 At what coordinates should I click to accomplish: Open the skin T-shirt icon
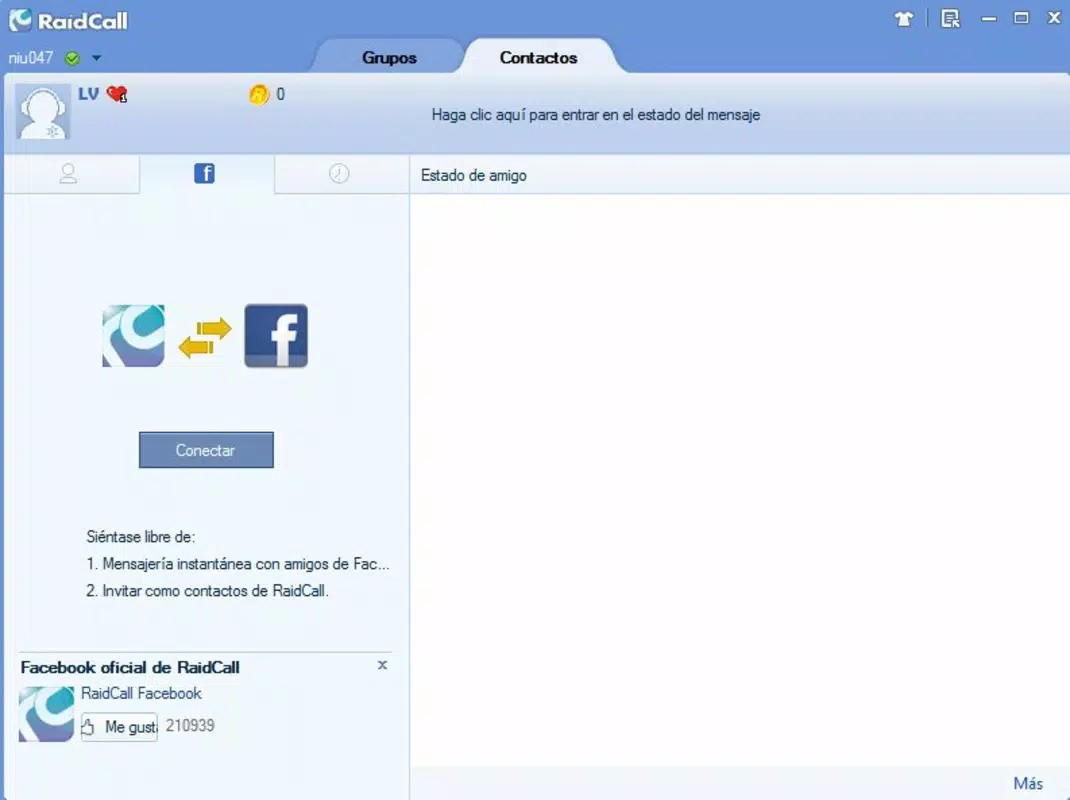(x=903, y=19)
